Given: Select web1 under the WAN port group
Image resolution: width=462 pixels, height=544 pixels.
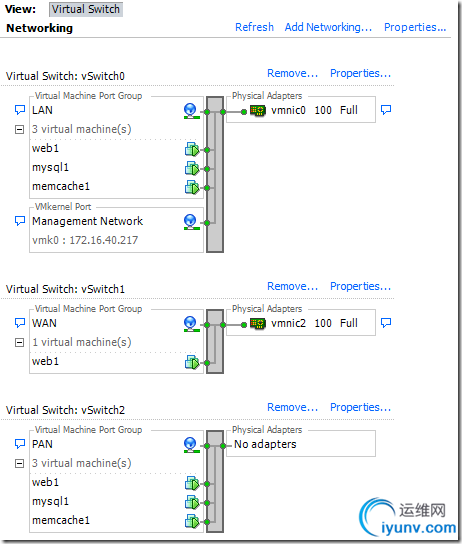Looking at the screenshot, I should [x=45, y=362].
